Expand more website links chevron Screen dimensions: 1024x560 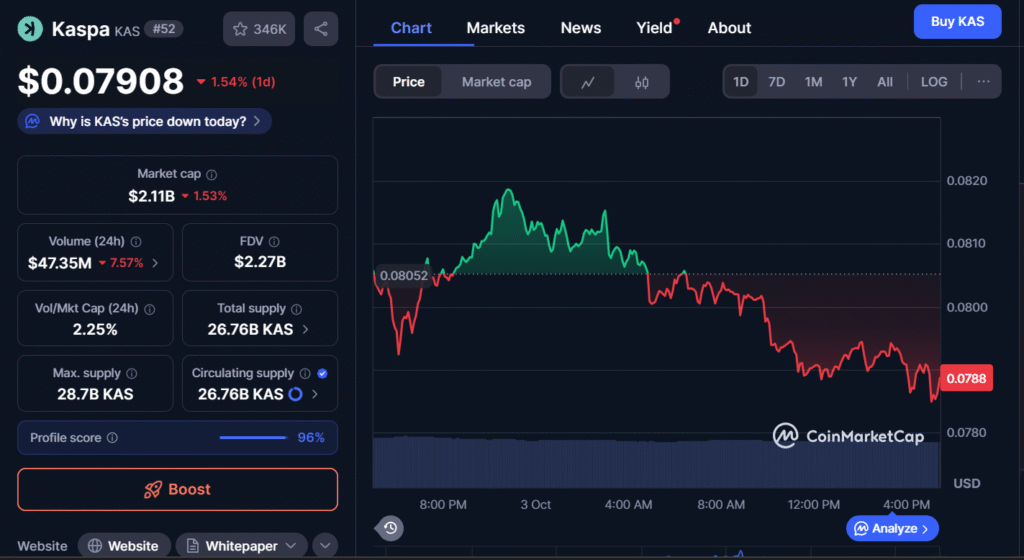[324, 546]
